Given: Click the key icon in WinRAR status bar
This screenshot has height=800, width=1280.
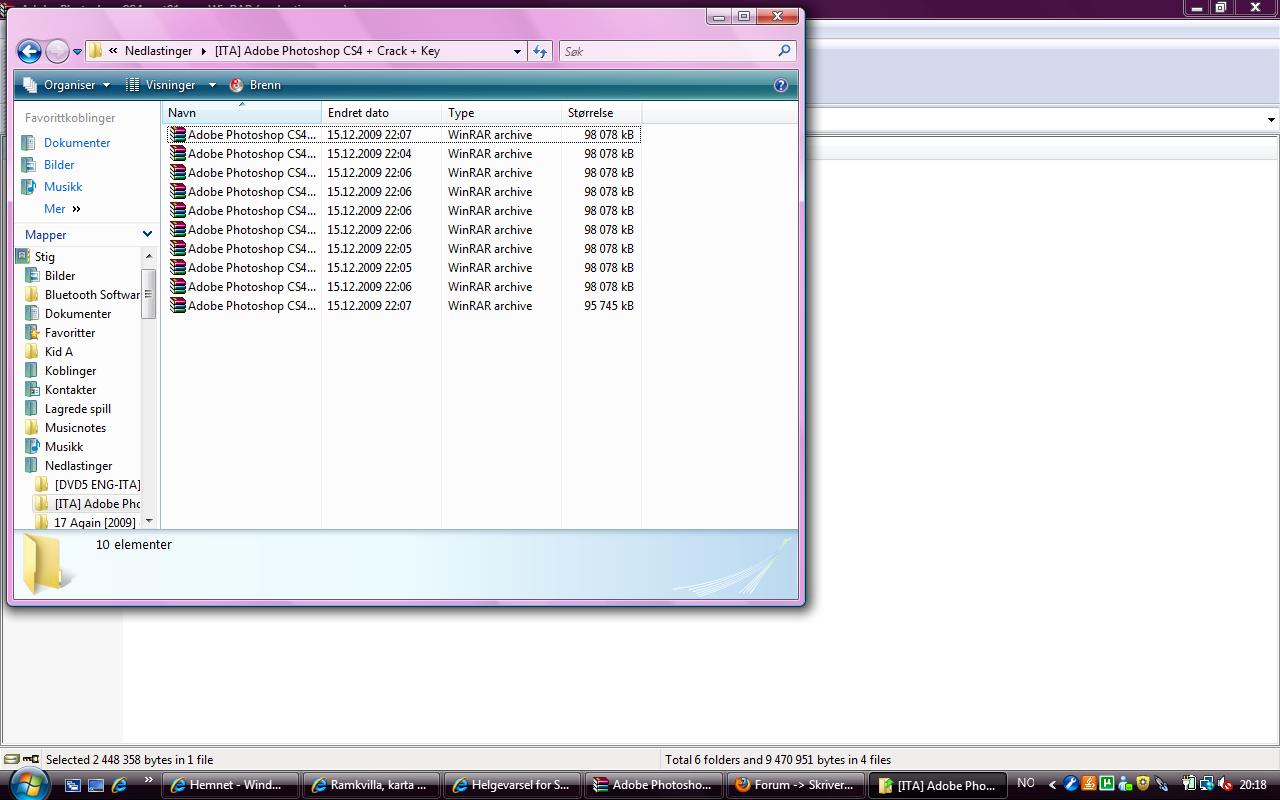Looking at the screenshot, I should tap(30, 759).
